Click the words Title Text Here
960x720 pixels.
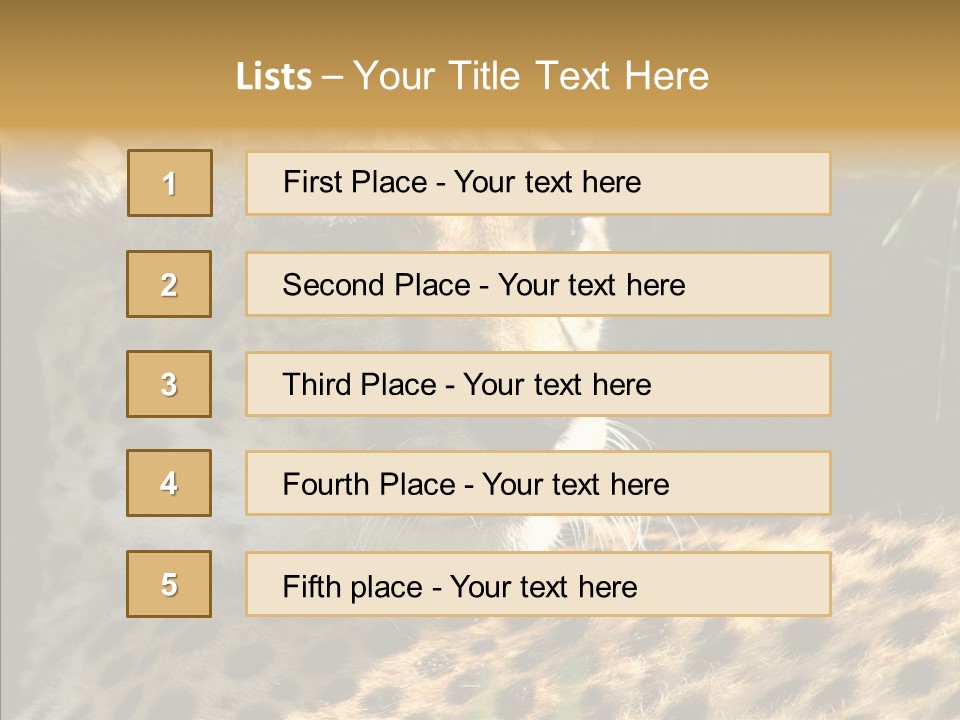tap(579, 76)
